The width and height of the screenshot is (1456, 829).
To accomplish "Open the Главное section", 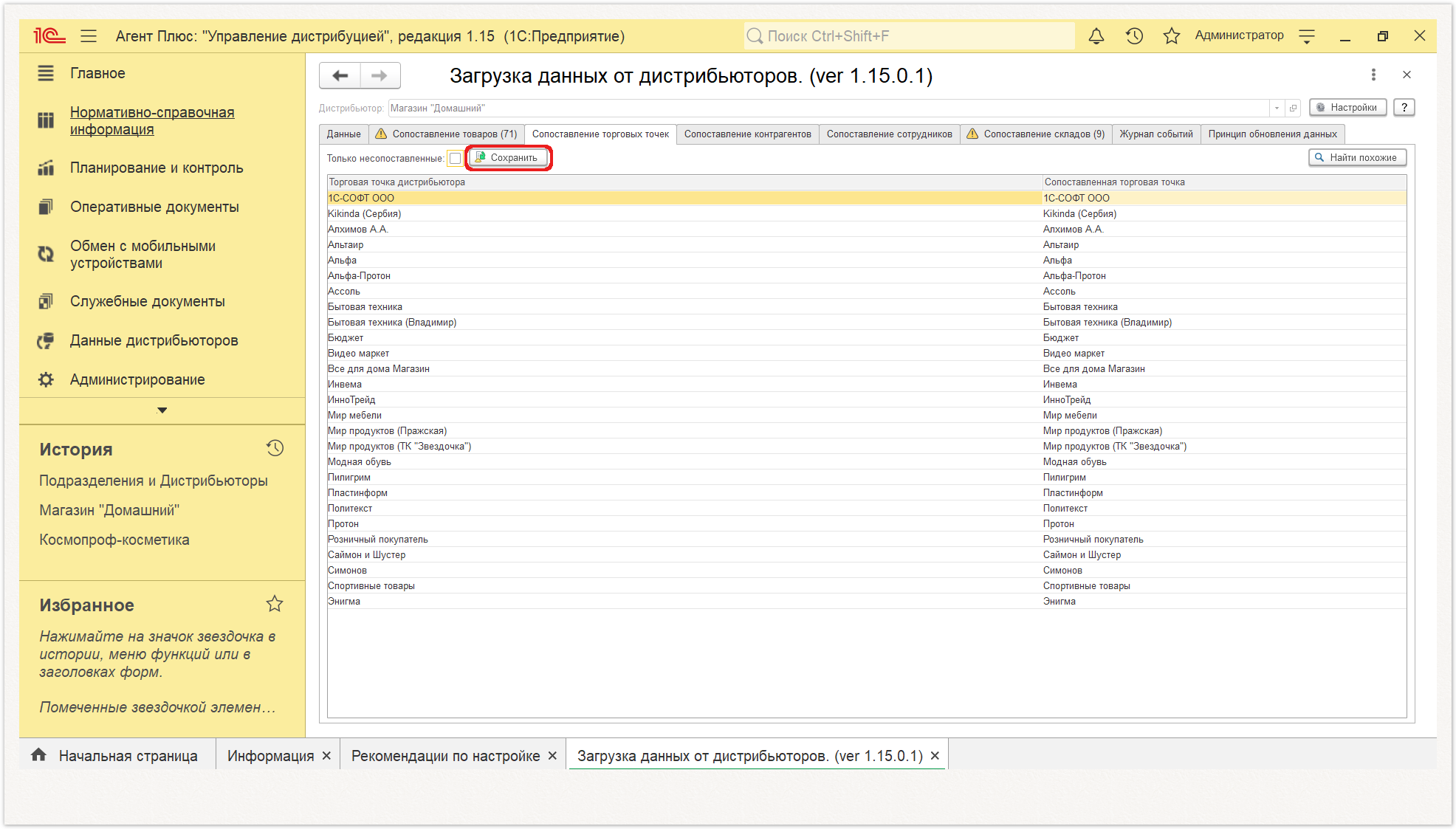I will click(97, 73).
